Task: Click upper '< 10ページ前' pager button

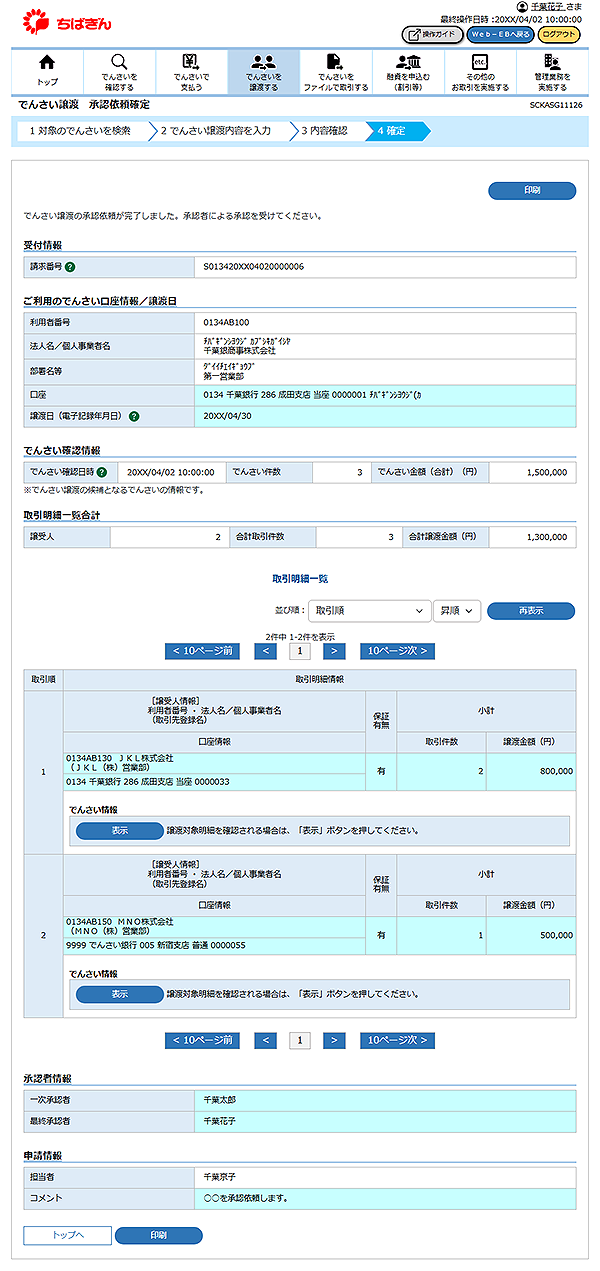Action: coord(203,651)
